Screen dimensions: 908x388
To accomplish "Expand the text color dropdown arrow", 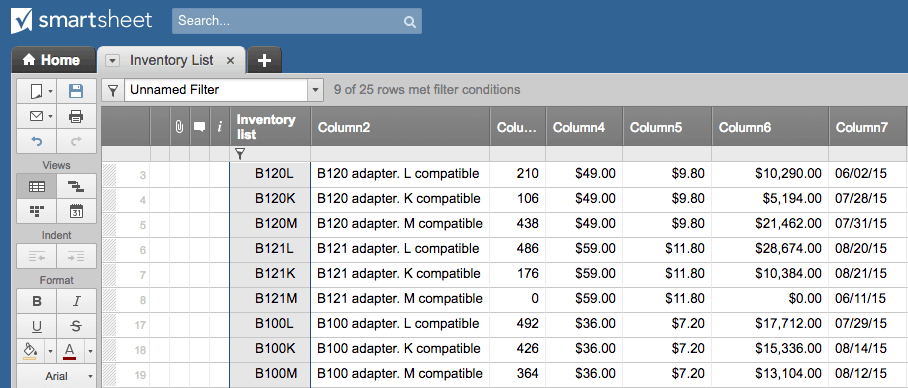I will (90, 351).
